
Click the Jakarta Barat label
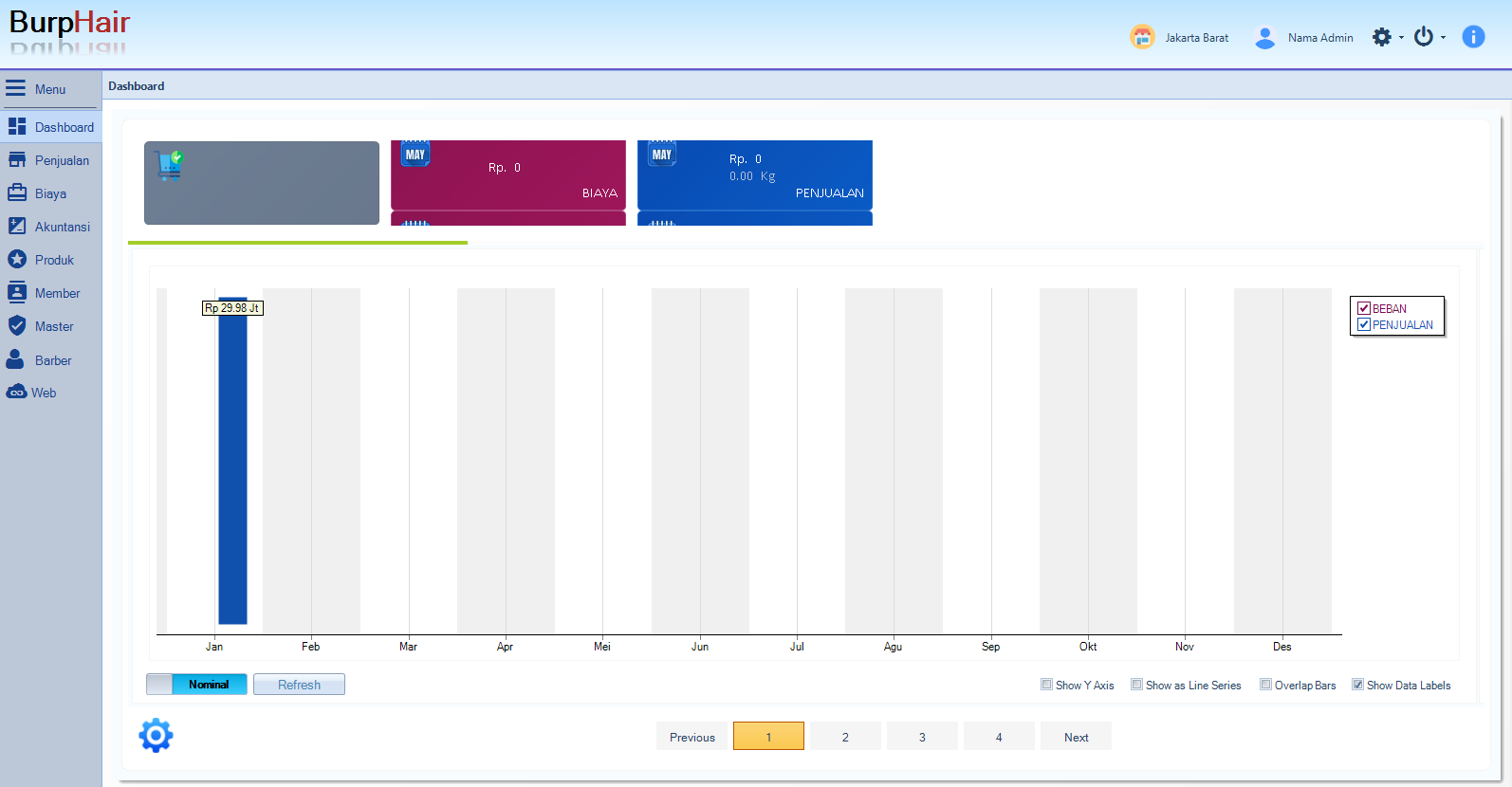pos(1196,38)
